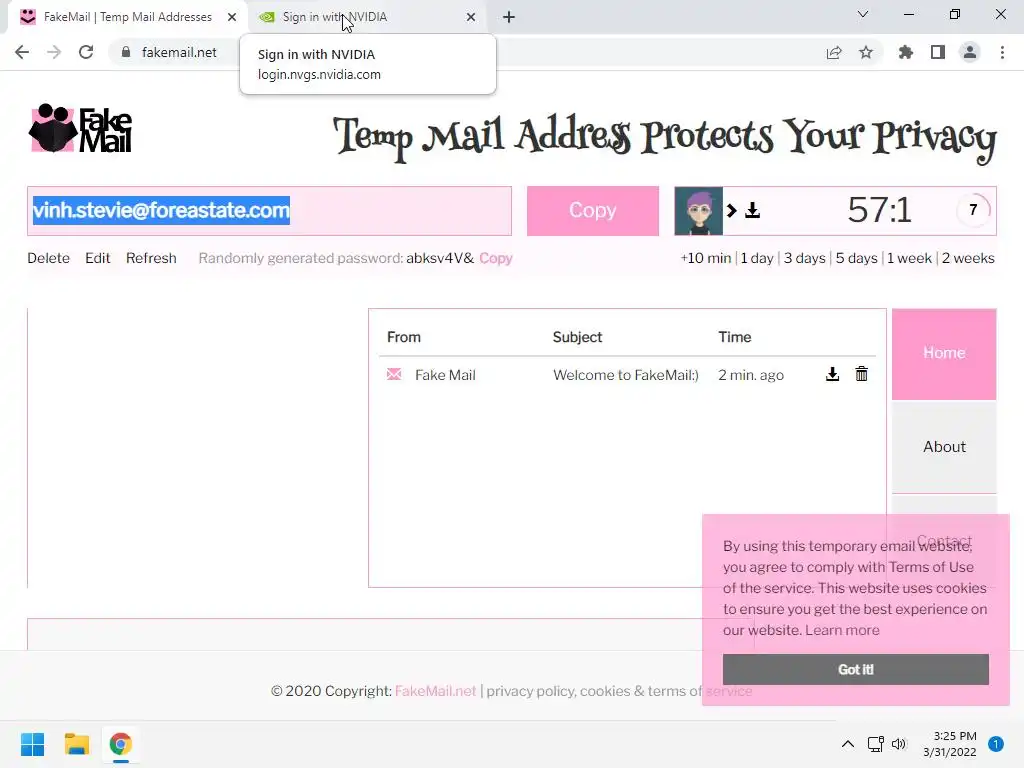Open network status tray icon
This screenshot has height=768, width=1024.
(x=875, y=744)
